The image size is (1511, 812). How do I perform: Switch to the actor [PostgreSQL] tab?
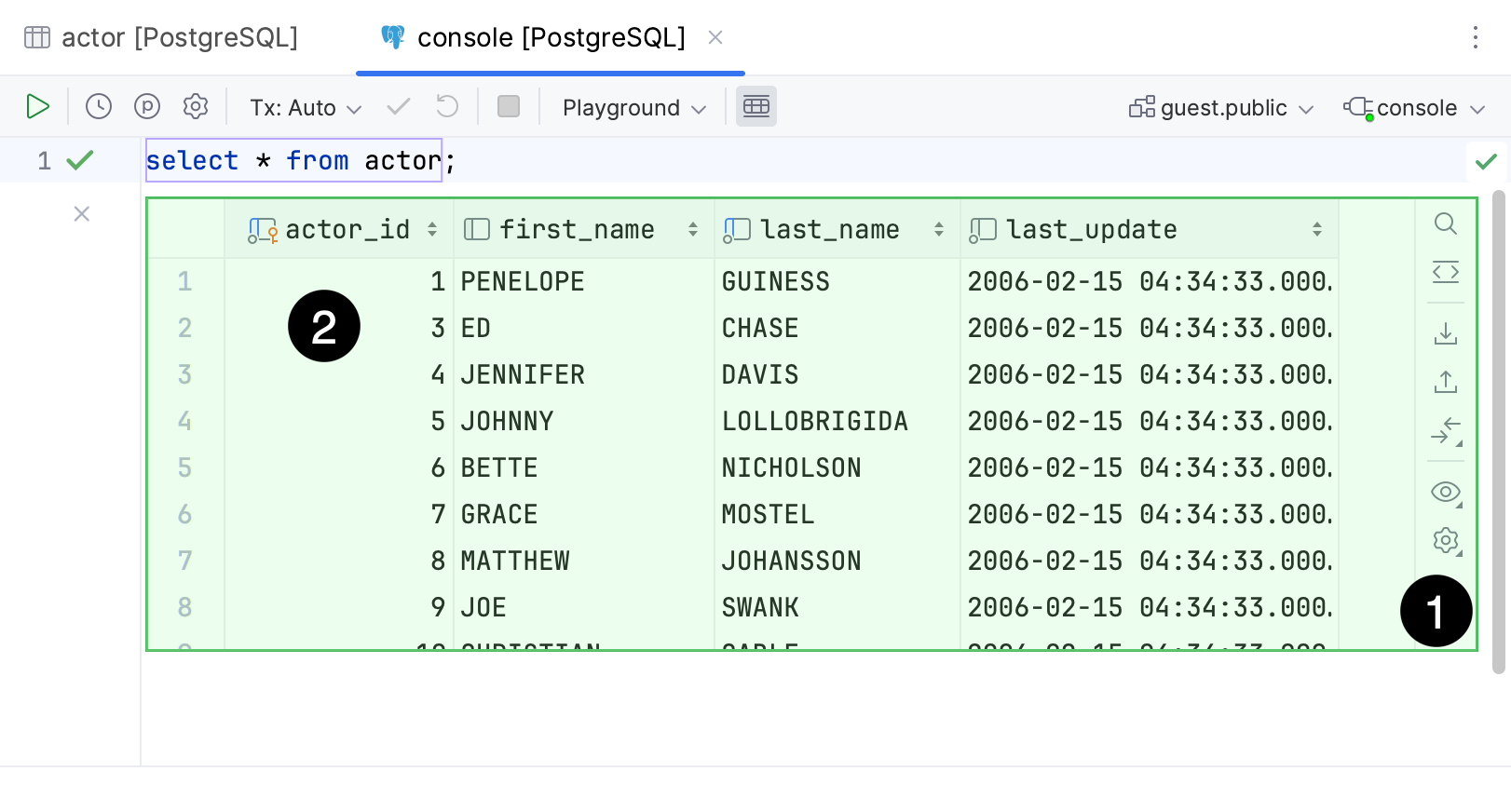coord(161,37)
